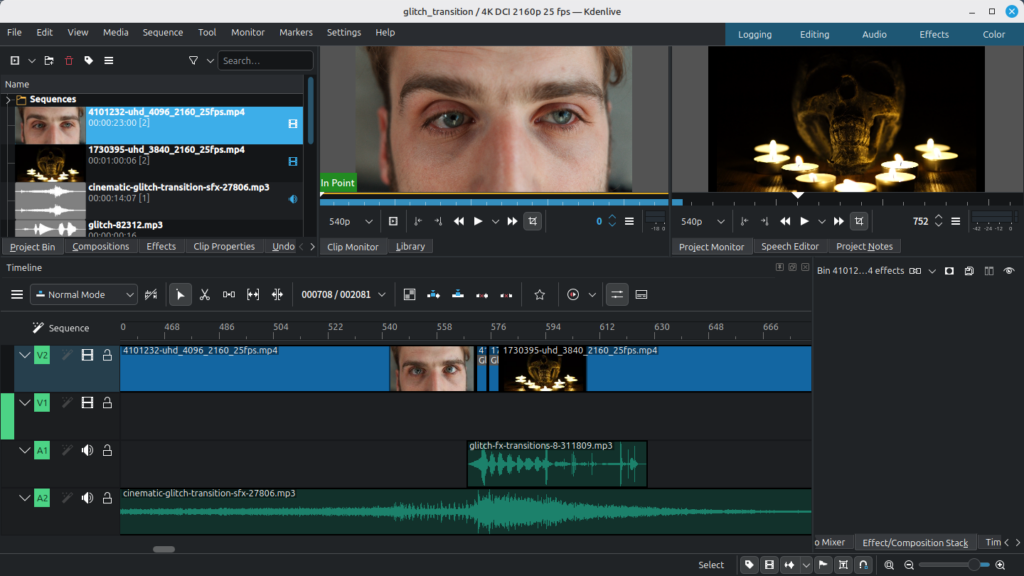Image resolution: width=1024 pixels, height=576 pixels.
Task: Select the Razor (scissors) tool in timeline toolbar
Action: click(204, 295)
